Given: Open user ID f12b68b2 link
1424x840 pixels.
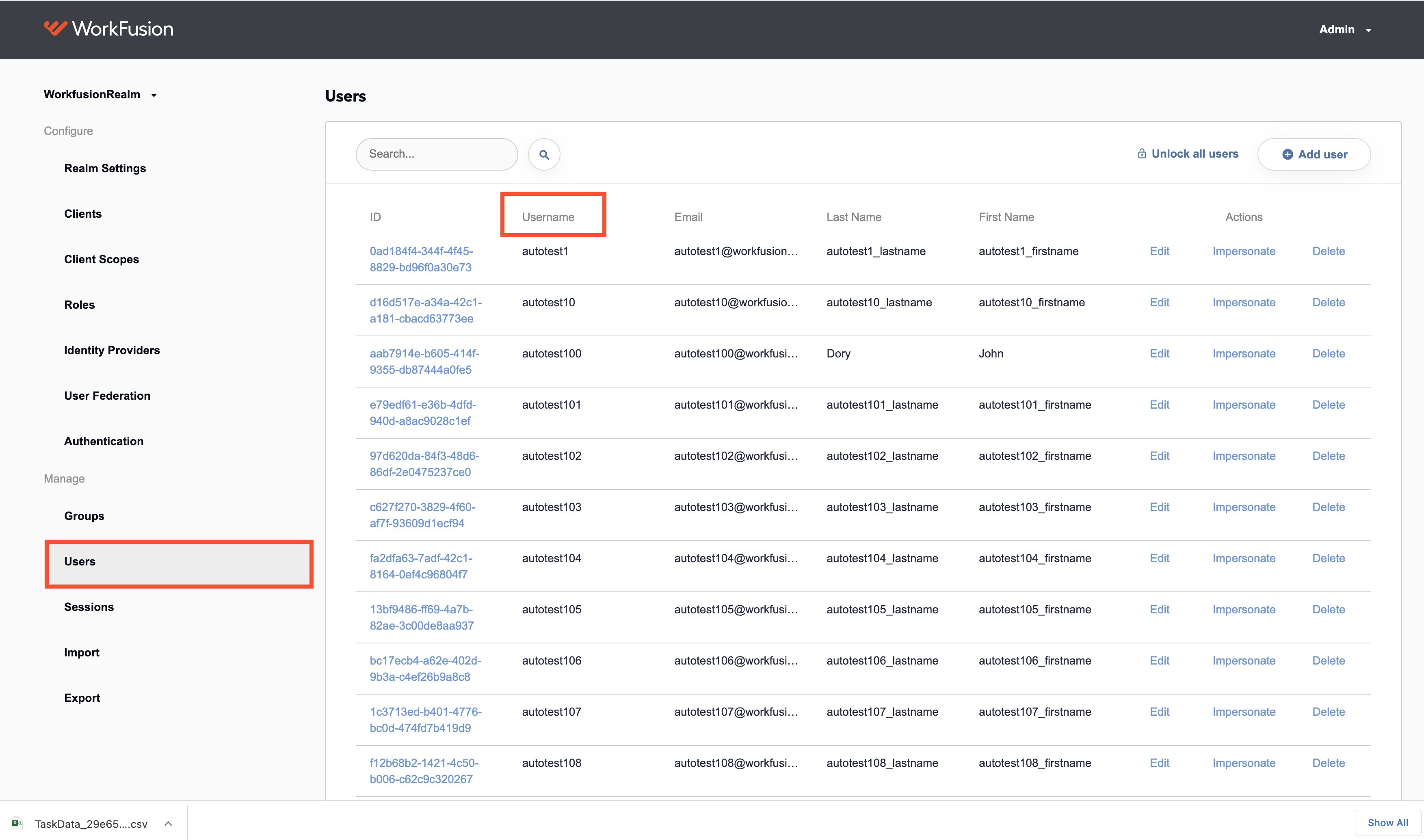Looking at the screenshot, I should pos(424,771).
